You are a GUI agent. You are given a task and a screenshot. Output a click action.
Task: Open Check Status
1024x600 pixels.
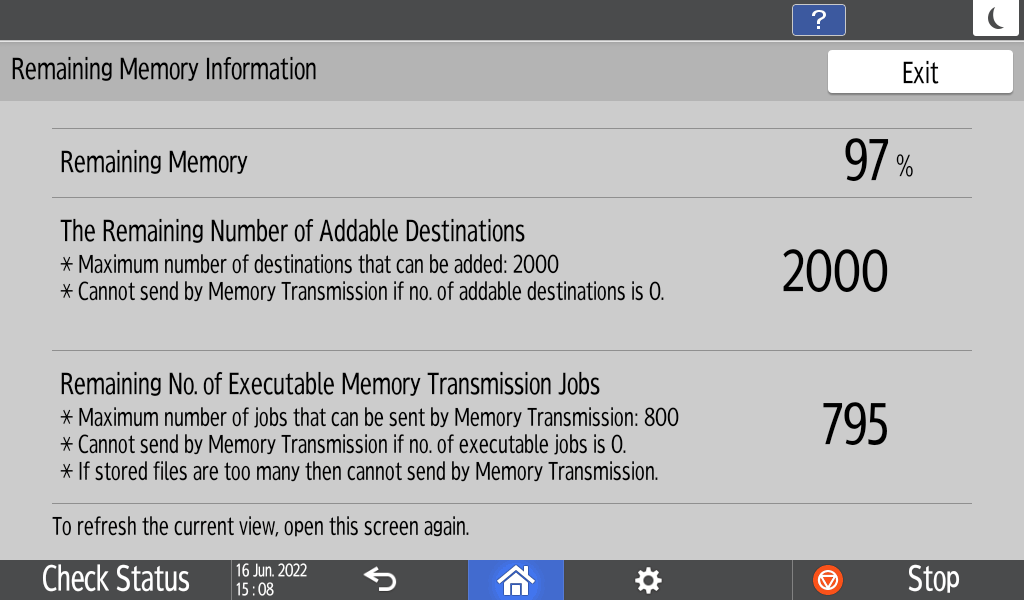click(116, 579)
